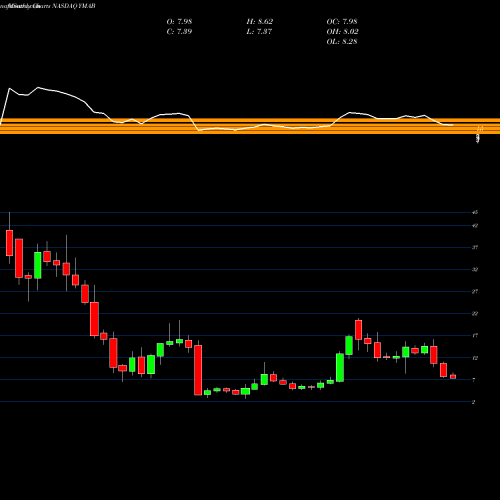Select the price axis label '27'

[x=475, y=291]
